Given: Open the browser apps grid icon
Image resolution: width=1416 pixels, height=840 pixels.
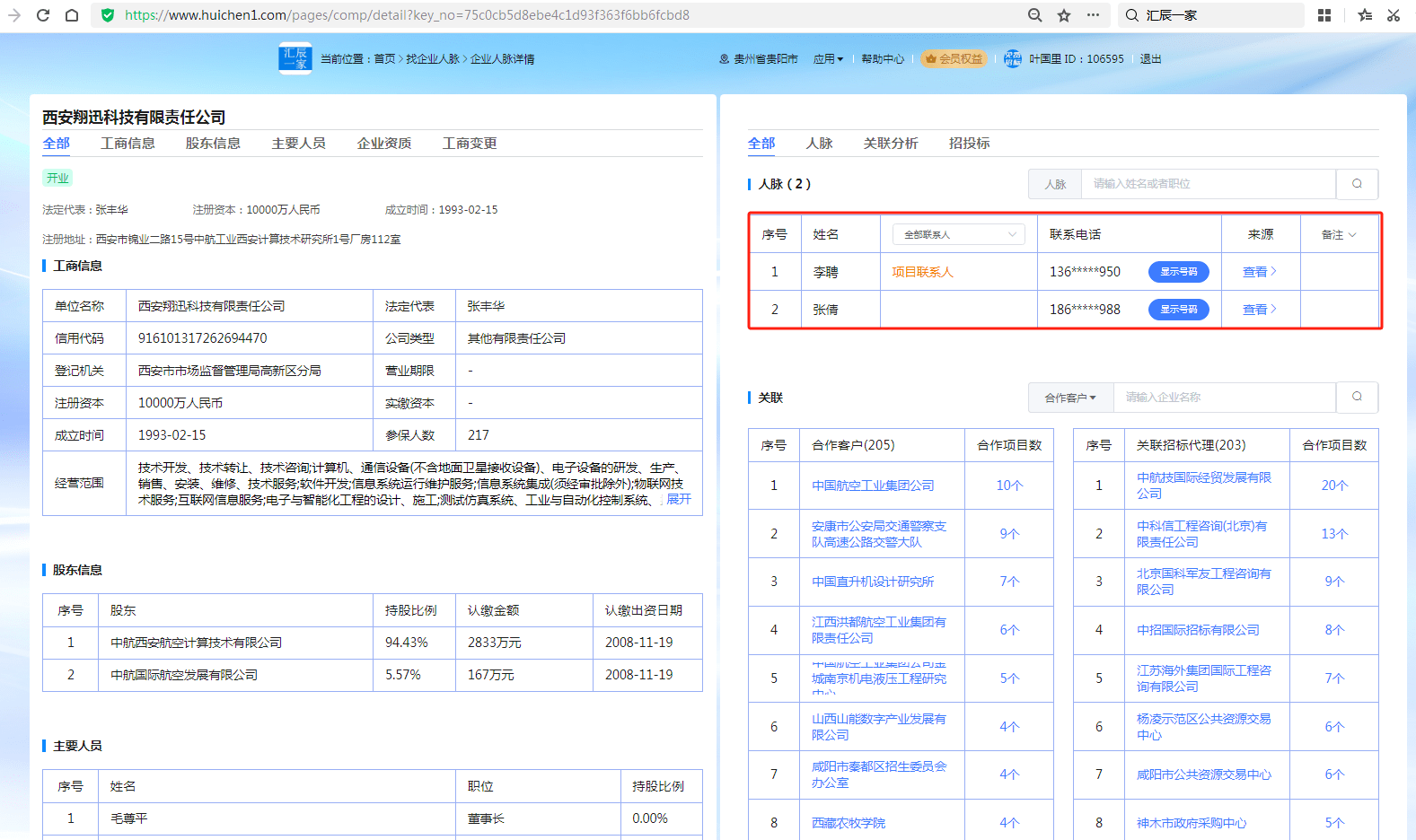Looking at the screenshot, I should pyautogui.click(x=1324, y=15).
